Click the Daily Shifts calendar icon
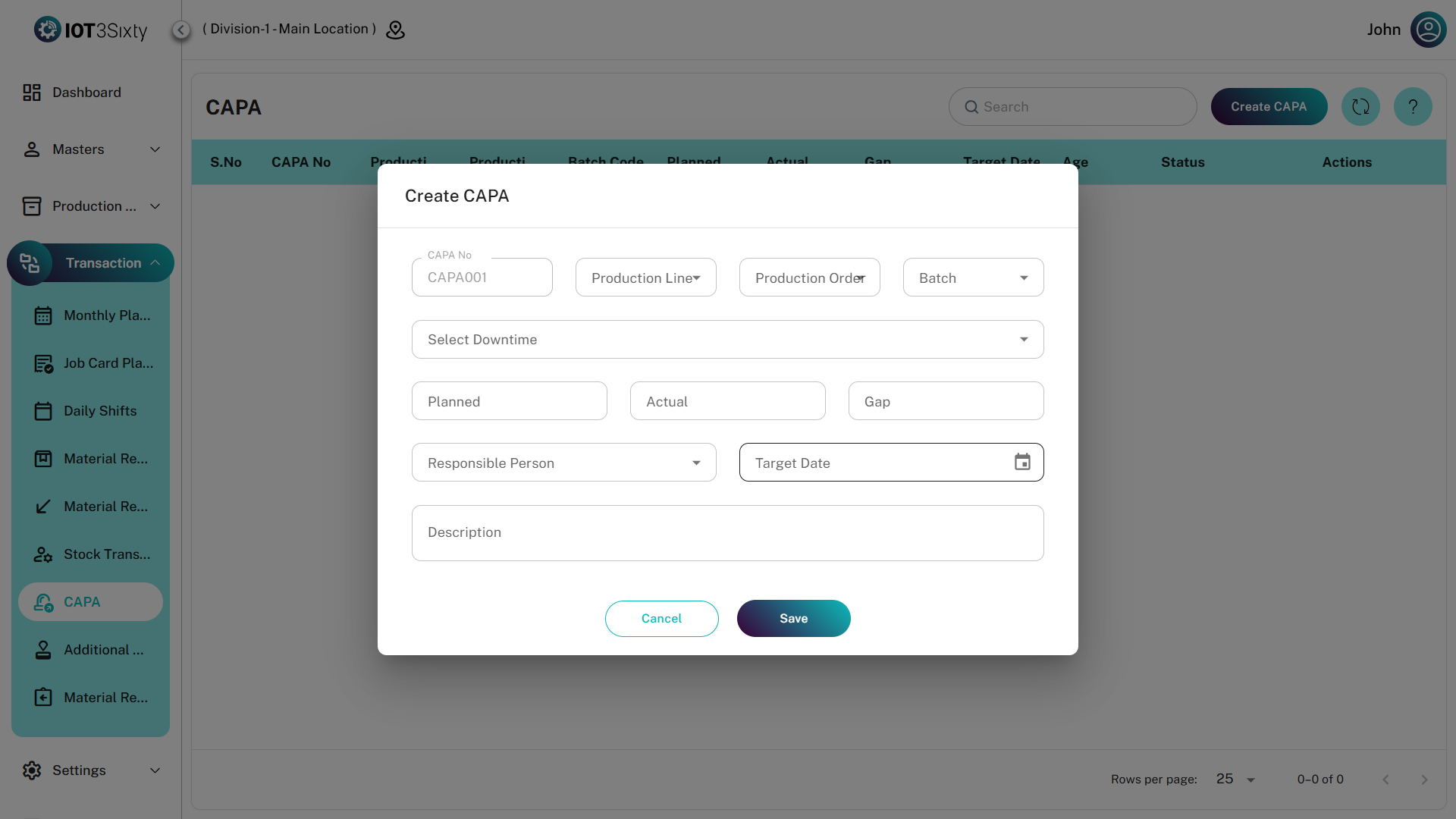 coord(43,411)
